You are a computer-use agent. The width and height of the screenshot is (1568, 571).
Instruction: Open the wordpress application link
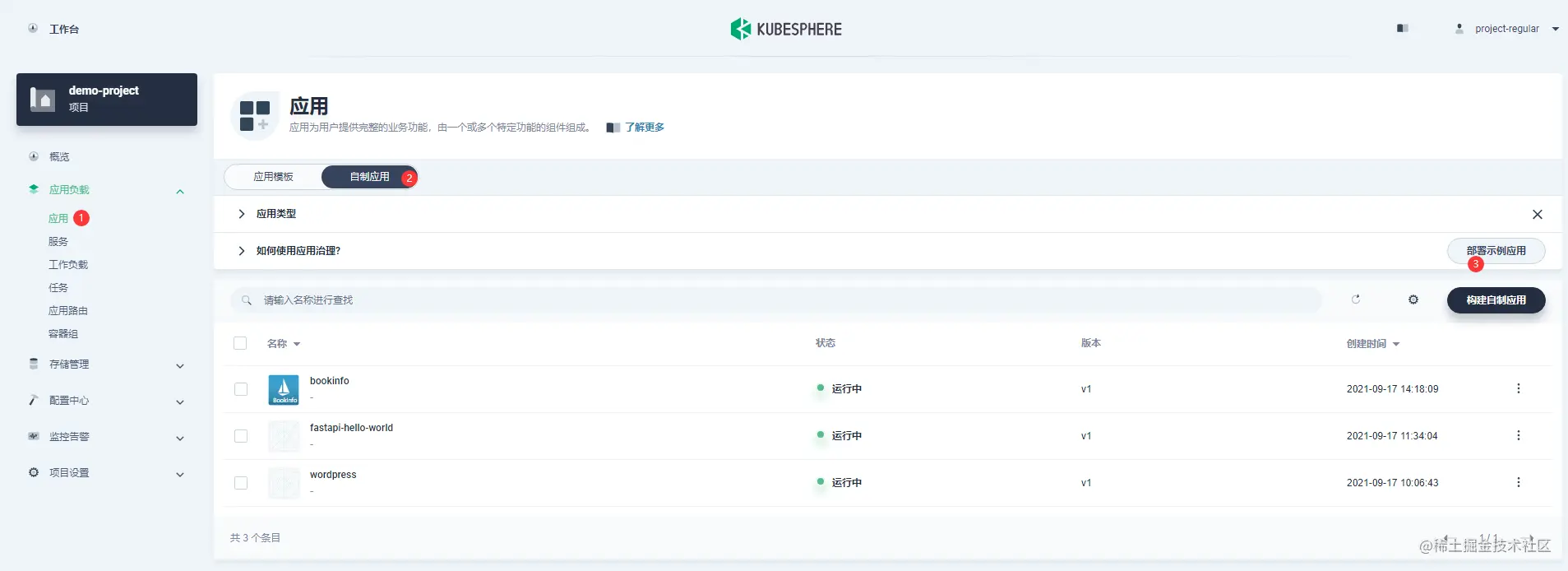(x=333, y=475)
